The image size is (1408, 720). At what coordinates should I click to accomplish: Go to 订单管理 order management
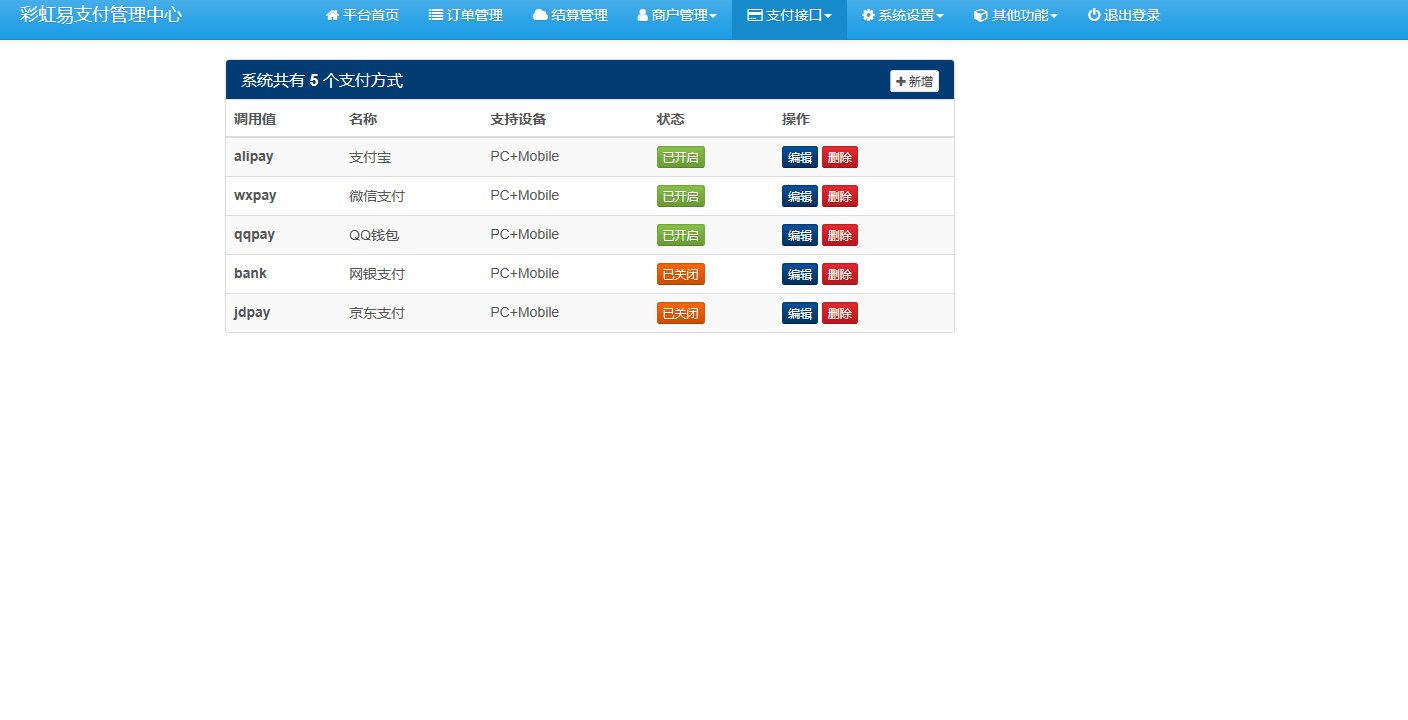pyautogui.click(x=465, y=15)
